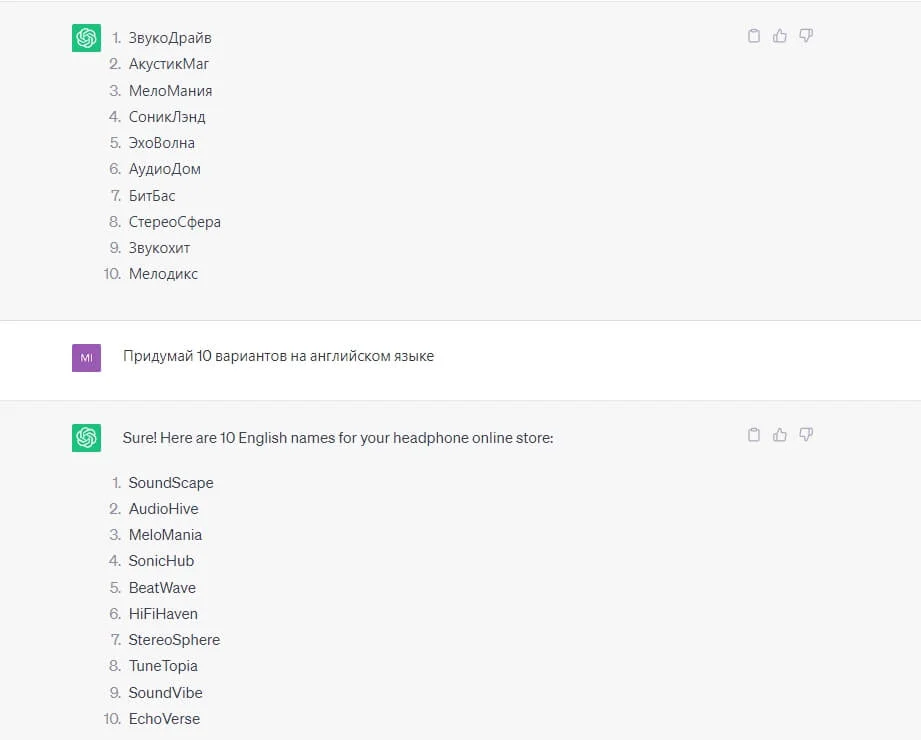Click the "AudioHive" name

click(x=163, y=509)
